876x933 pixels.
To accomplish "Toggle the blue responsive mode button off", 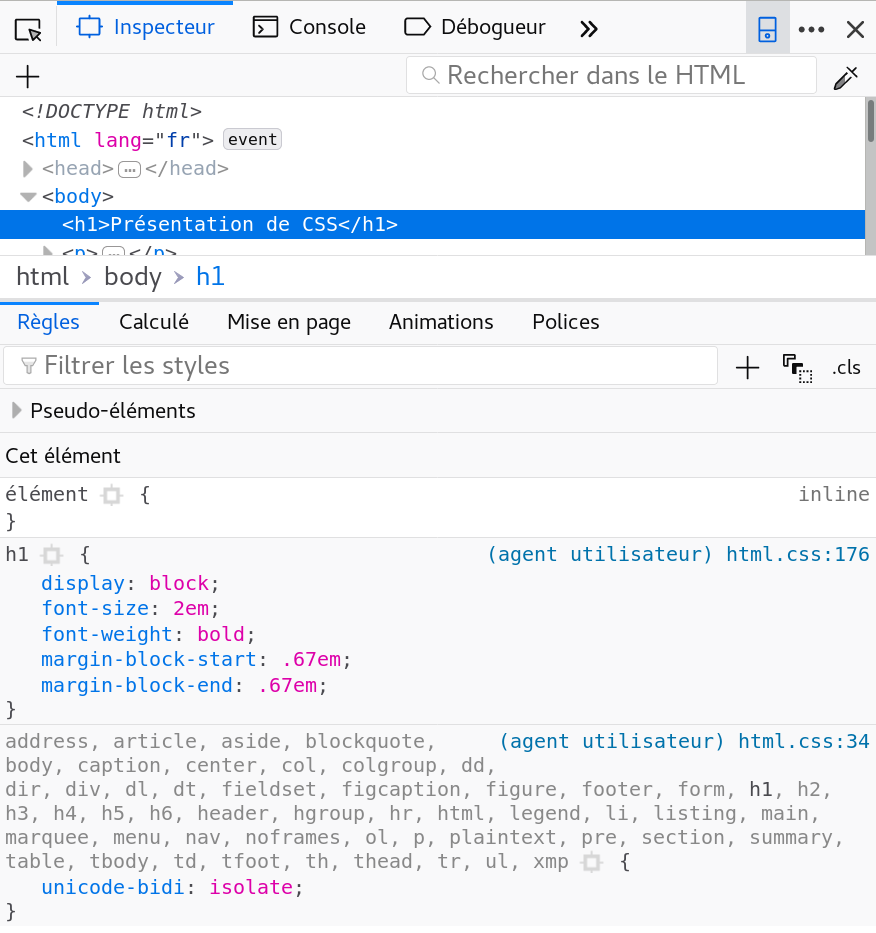I will (766, 28).
